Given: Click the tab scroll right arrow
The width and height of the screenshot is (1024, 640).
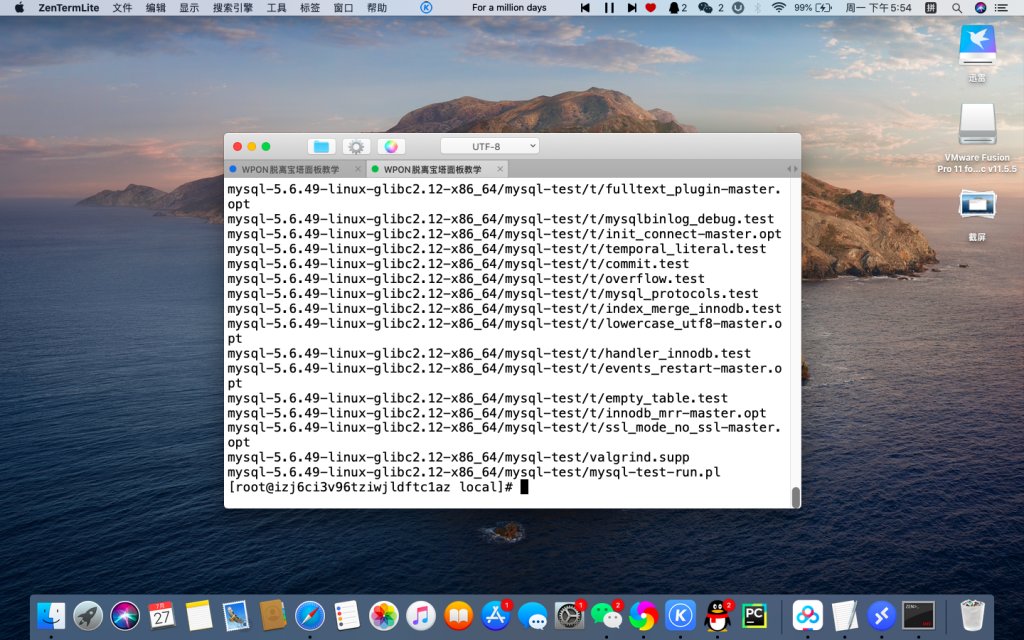Looking at the screenshot, I should pos(795,169).
